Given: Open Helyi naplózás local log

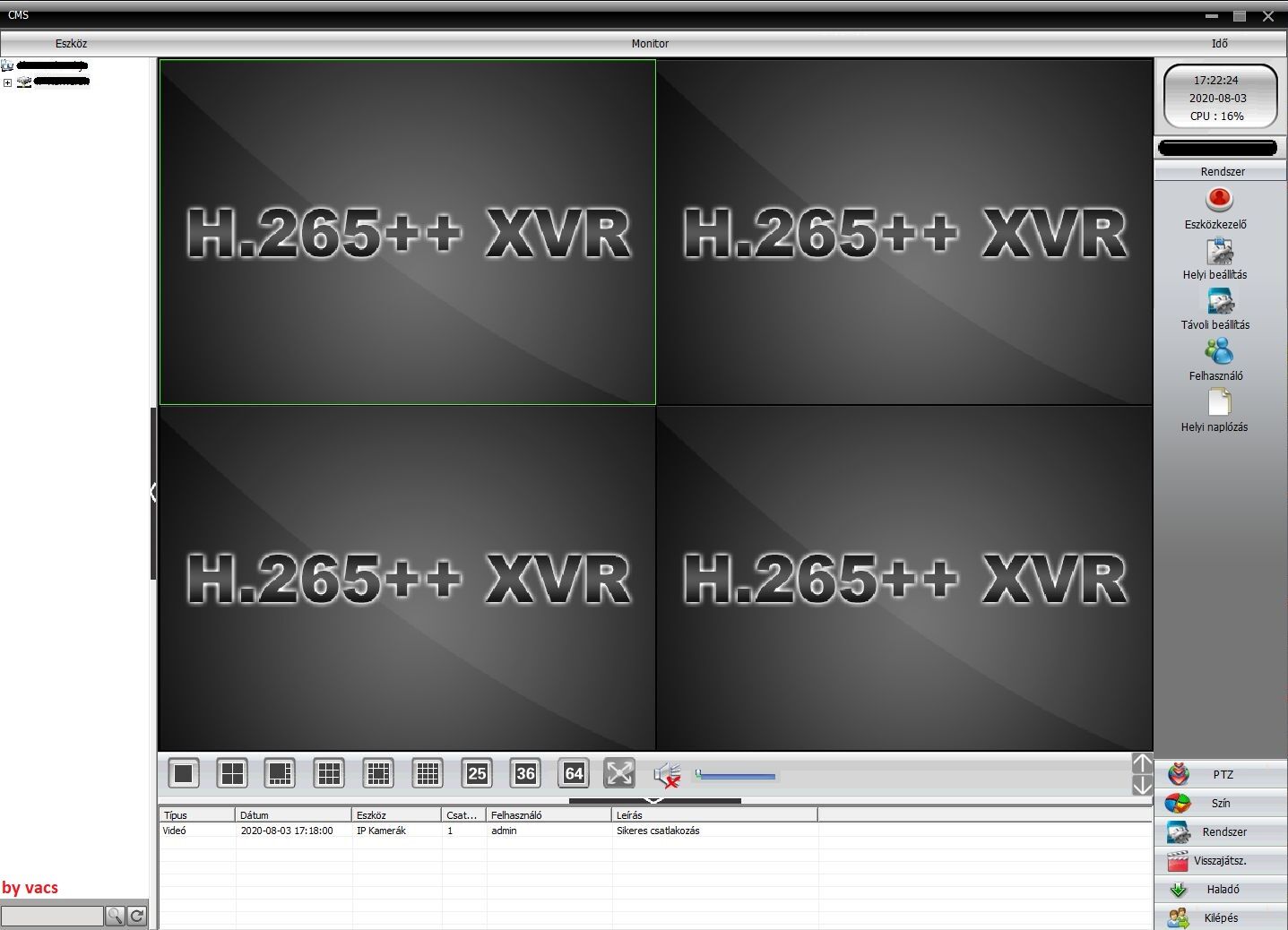Looking at the screenshot, I should [1216, 411].
